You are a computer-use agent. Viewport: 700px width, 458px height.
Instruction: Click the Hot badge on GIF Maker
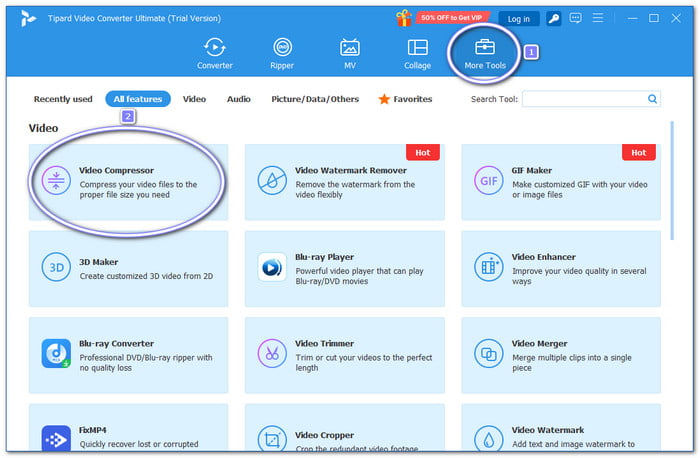point(638,153)
